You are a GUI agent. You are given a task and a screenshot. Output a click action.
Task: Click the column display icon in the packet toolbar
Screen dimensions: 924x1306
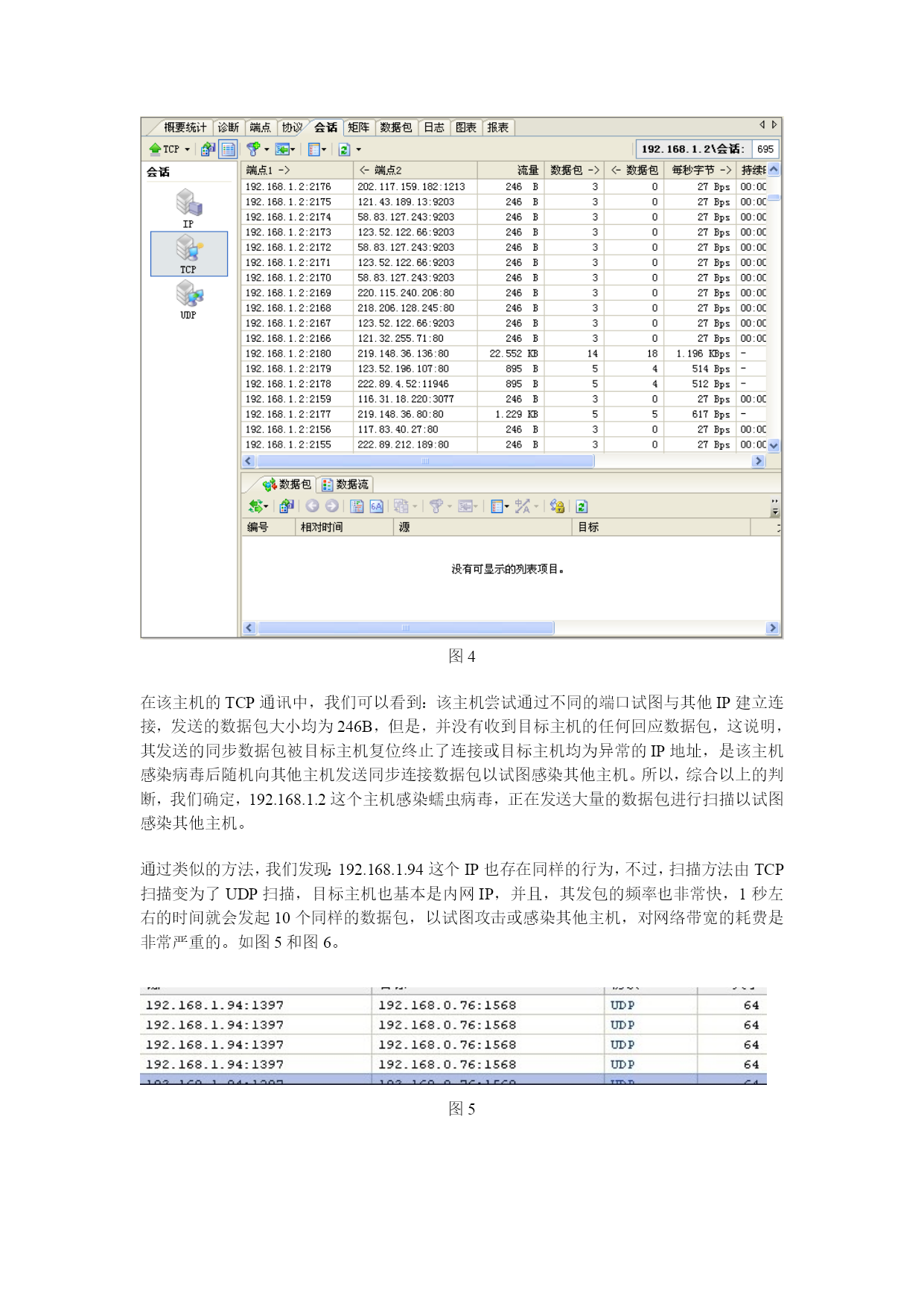pos(497,506)
